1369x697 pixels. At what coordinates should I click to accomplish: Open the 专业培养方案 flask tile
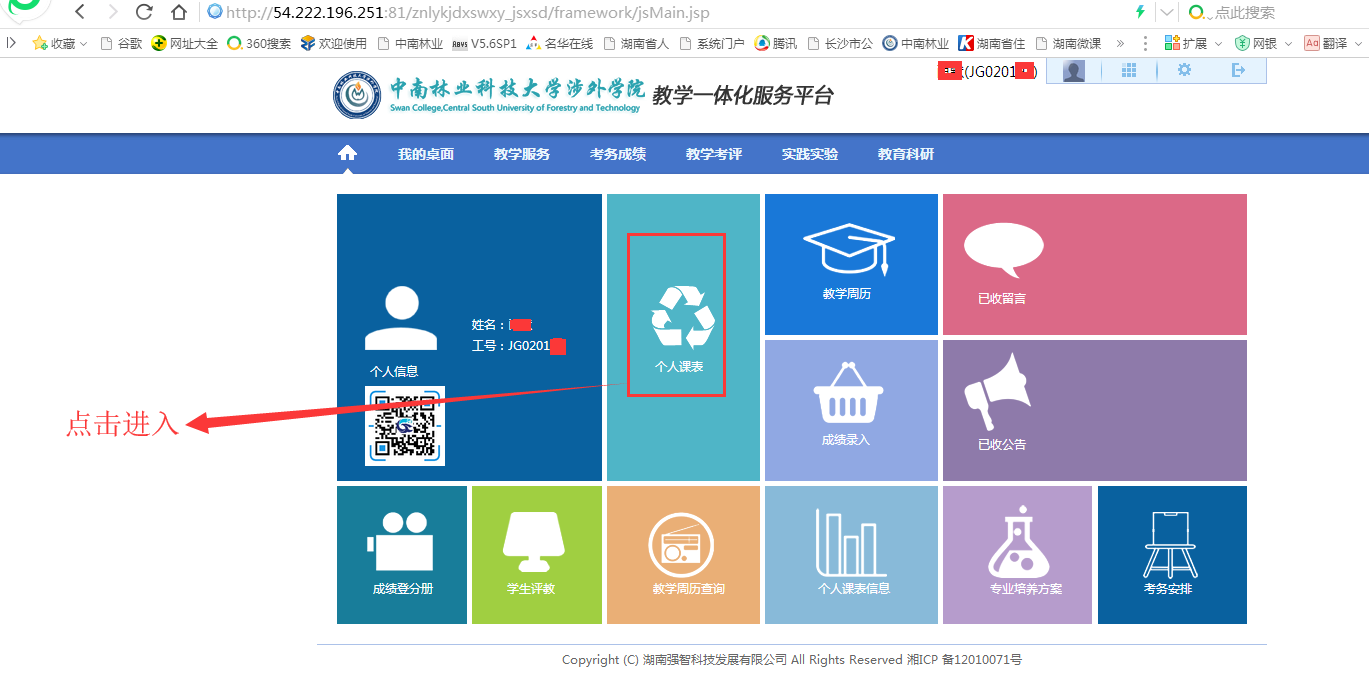coord(1017,554)
